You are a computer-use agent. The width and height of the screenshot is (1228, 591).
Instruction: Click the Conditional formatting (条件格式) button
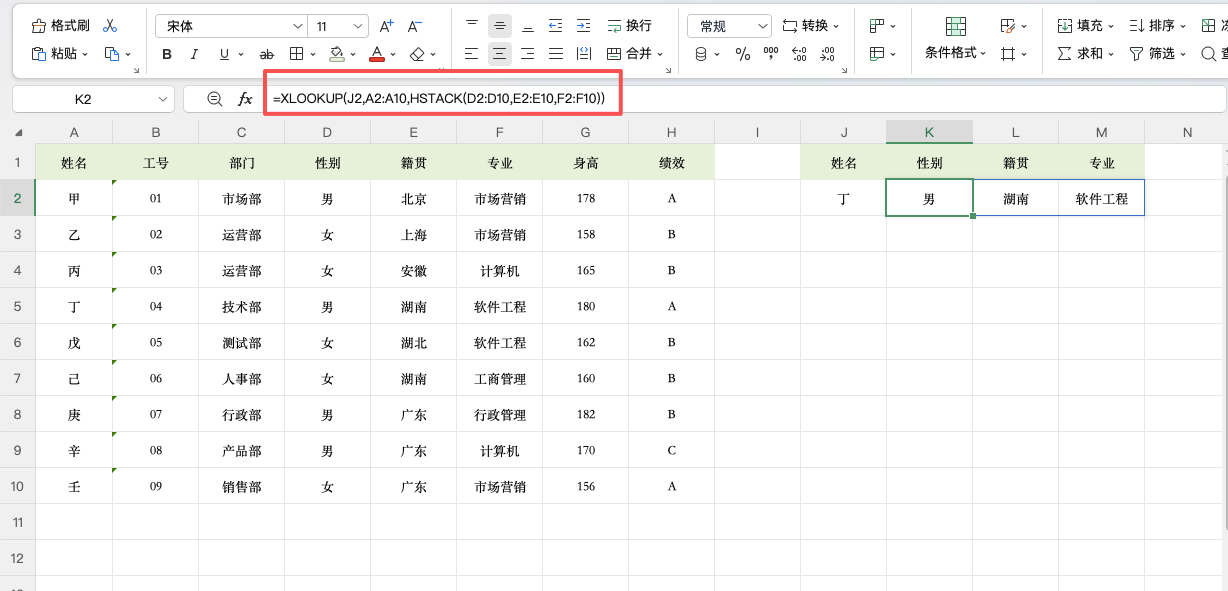click(956, 40)
